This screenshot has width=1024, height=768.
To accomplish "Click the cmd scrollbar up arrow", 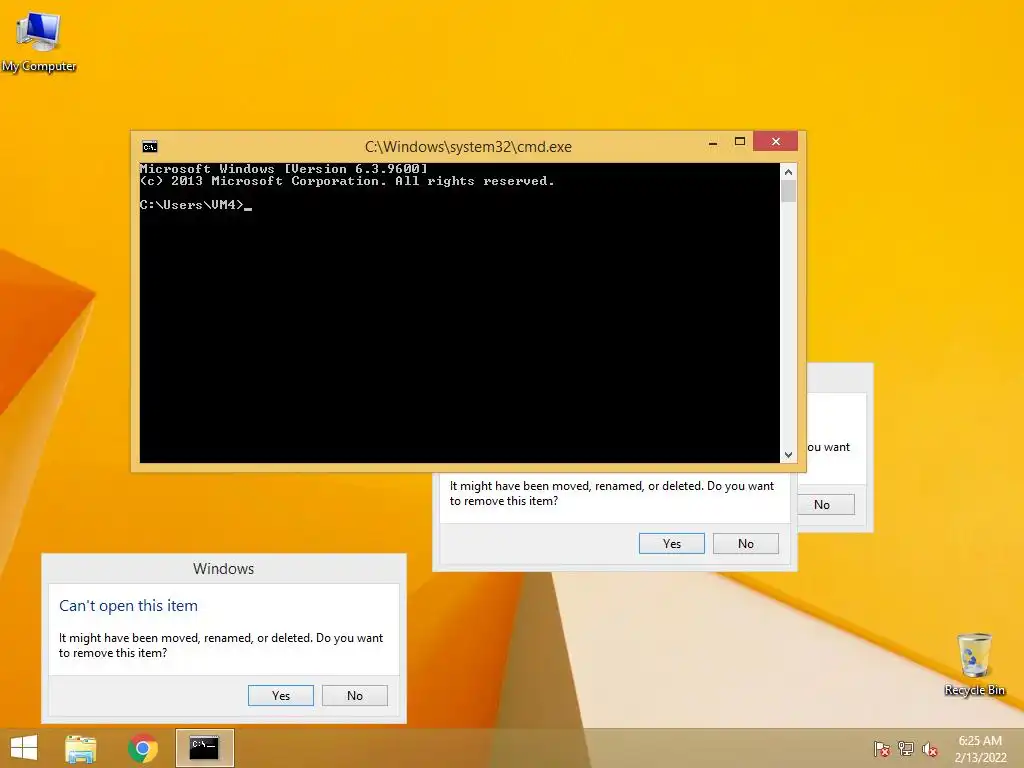I will pyautogui.click(x=788, y=172).
